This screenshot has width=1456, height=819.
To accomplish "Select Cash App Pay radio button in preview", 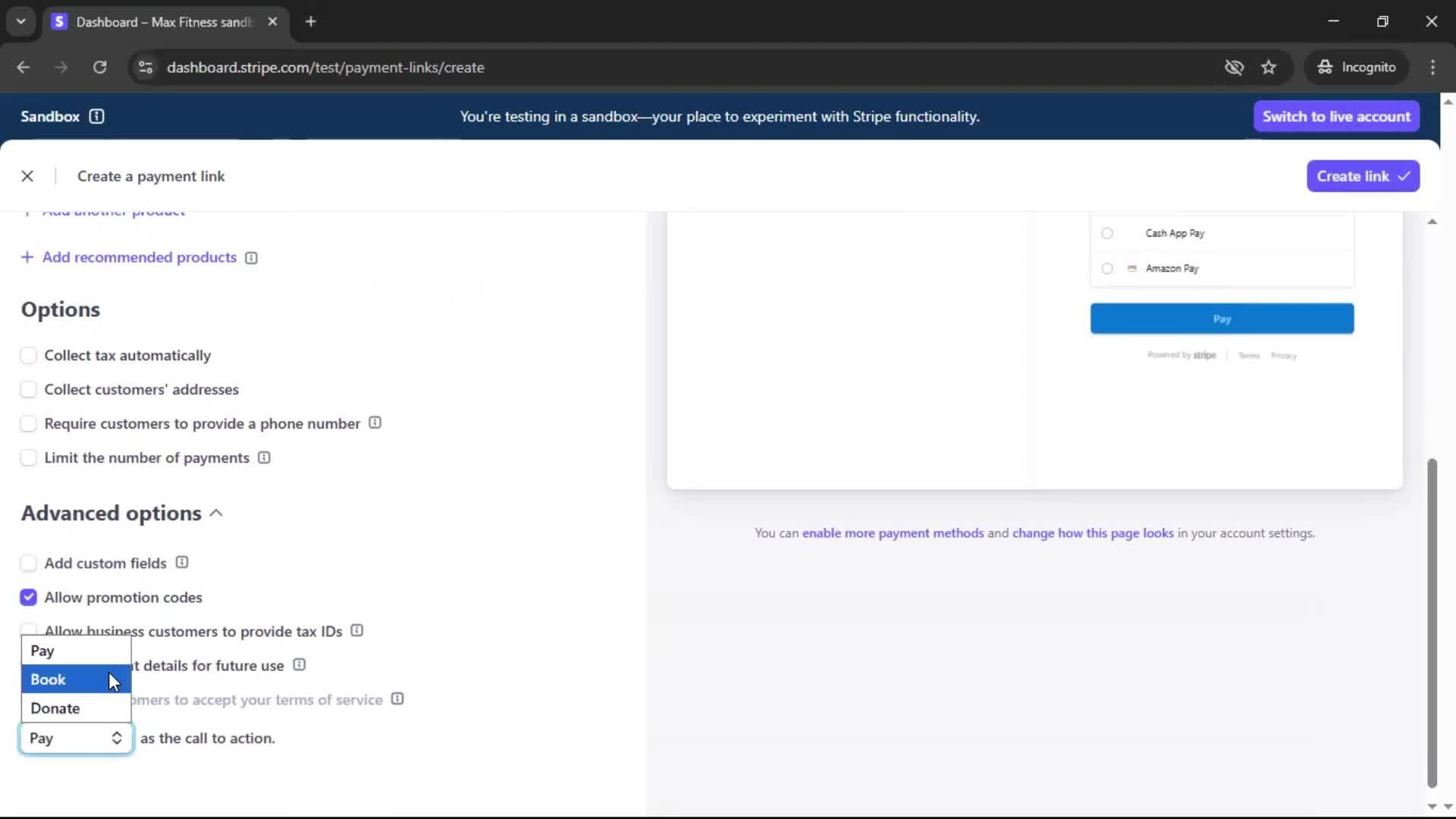I will tap(1107, 234).
